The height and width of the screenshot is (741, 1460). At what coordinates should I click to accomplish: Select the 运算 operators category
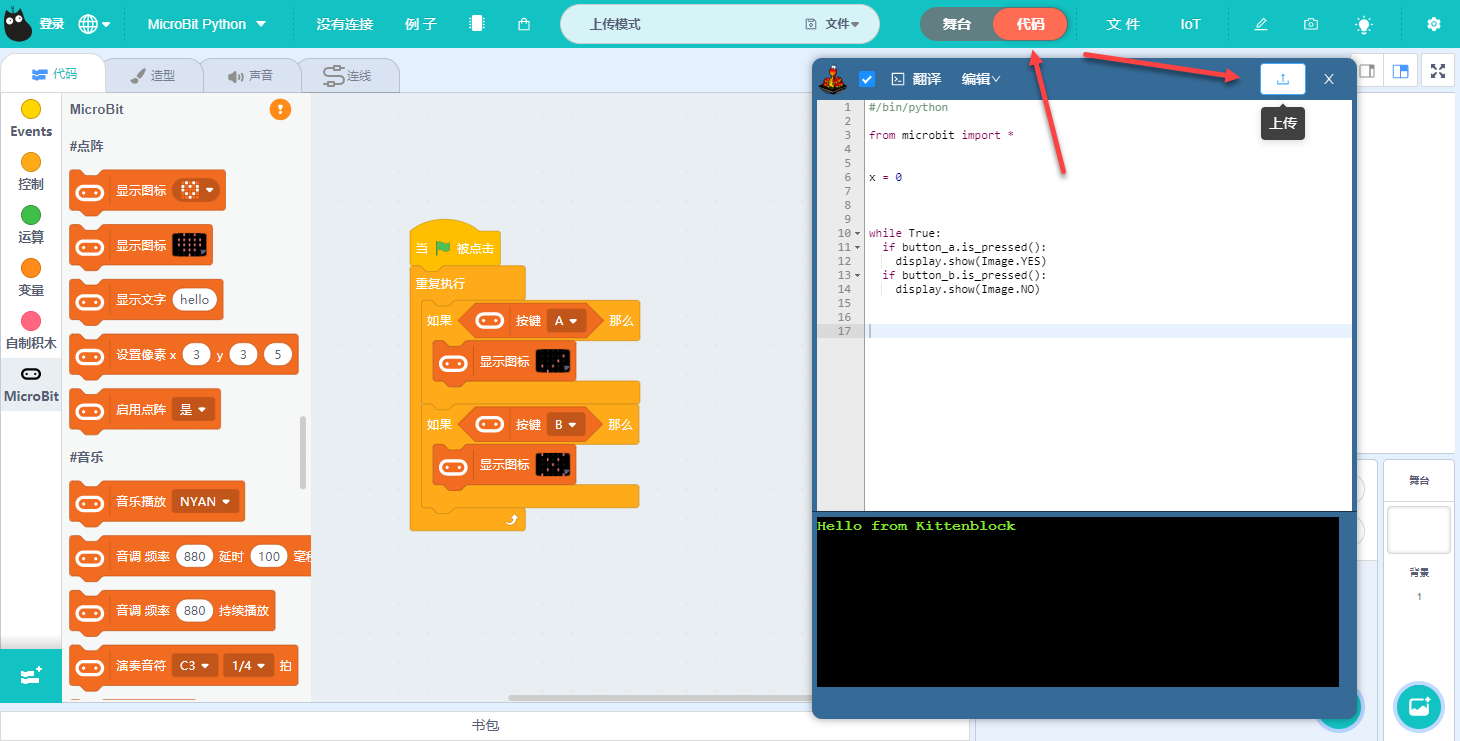(31, 225)
